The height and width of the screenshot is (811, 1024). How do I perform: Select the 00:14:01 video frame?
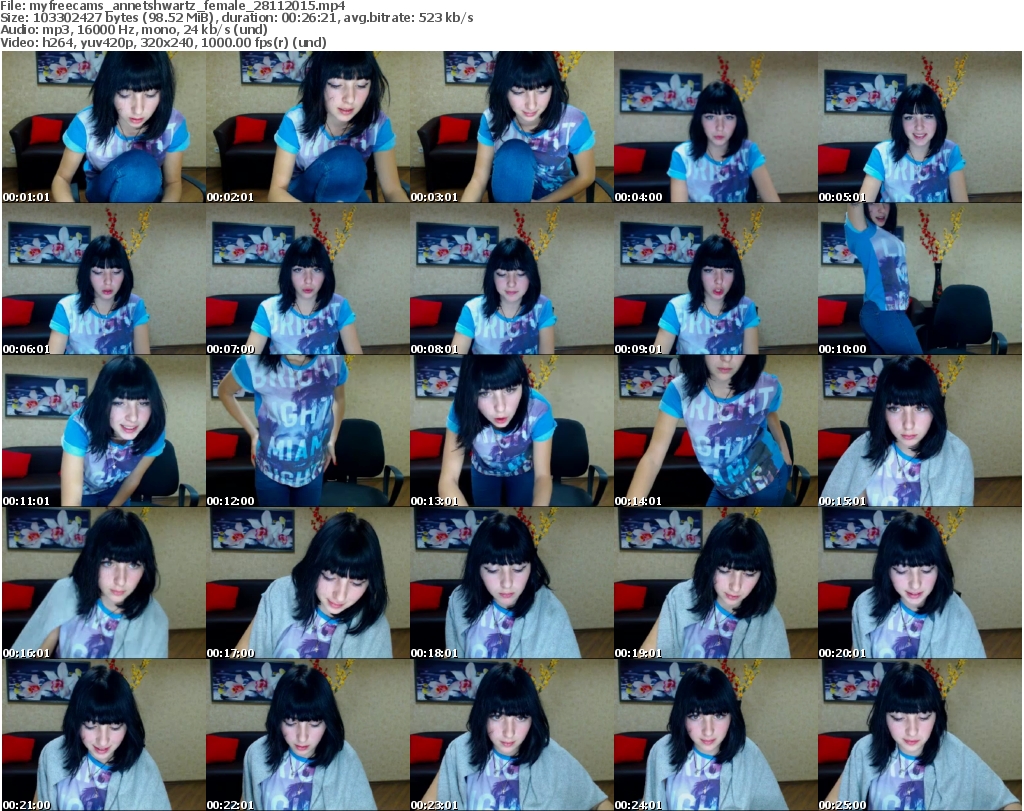(715, 431)
